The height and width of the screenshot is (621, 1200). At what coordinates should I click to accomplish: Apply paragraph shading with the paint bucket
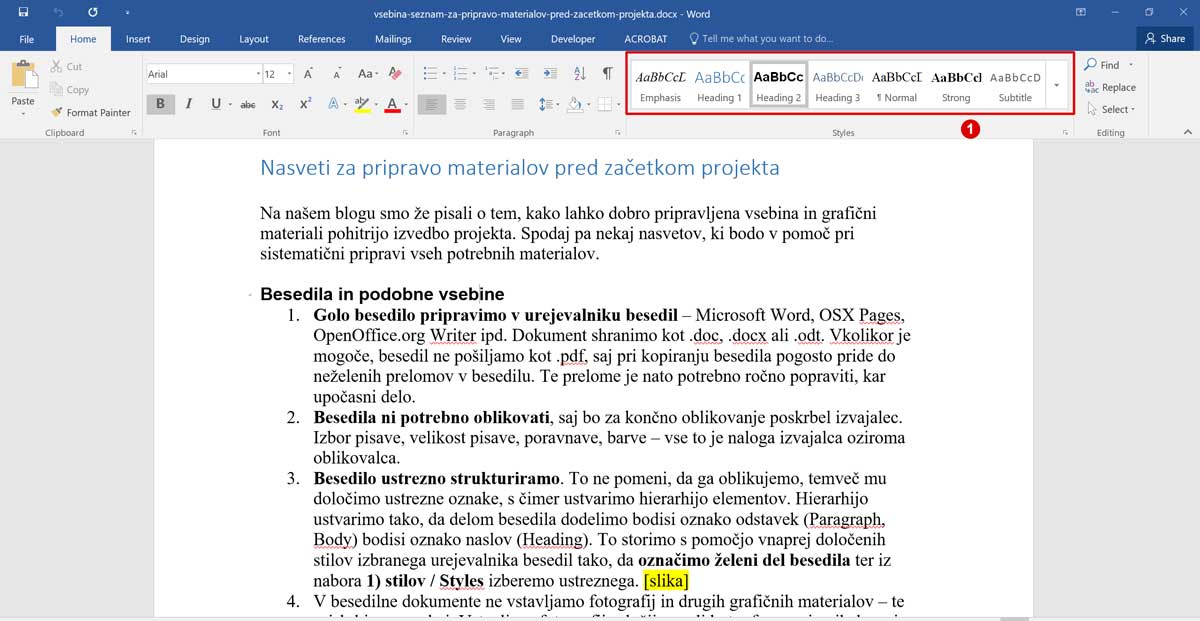coord(574,104)
